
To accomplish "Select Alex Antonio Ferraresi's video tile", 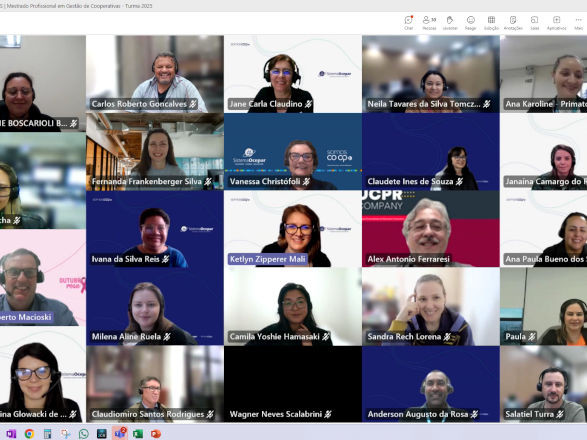I will (x=431, y=229).
